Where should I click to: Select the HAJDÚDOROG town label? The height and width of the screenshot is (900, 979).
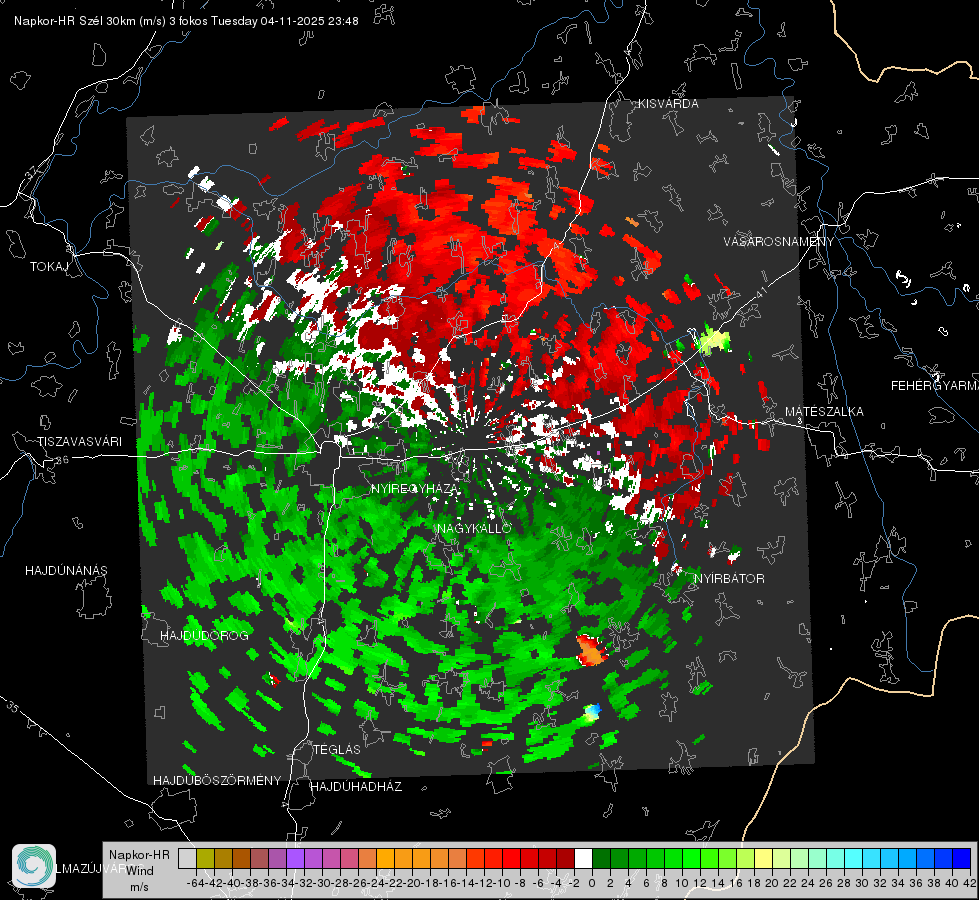pyautogui.click(x=204, y=636)
